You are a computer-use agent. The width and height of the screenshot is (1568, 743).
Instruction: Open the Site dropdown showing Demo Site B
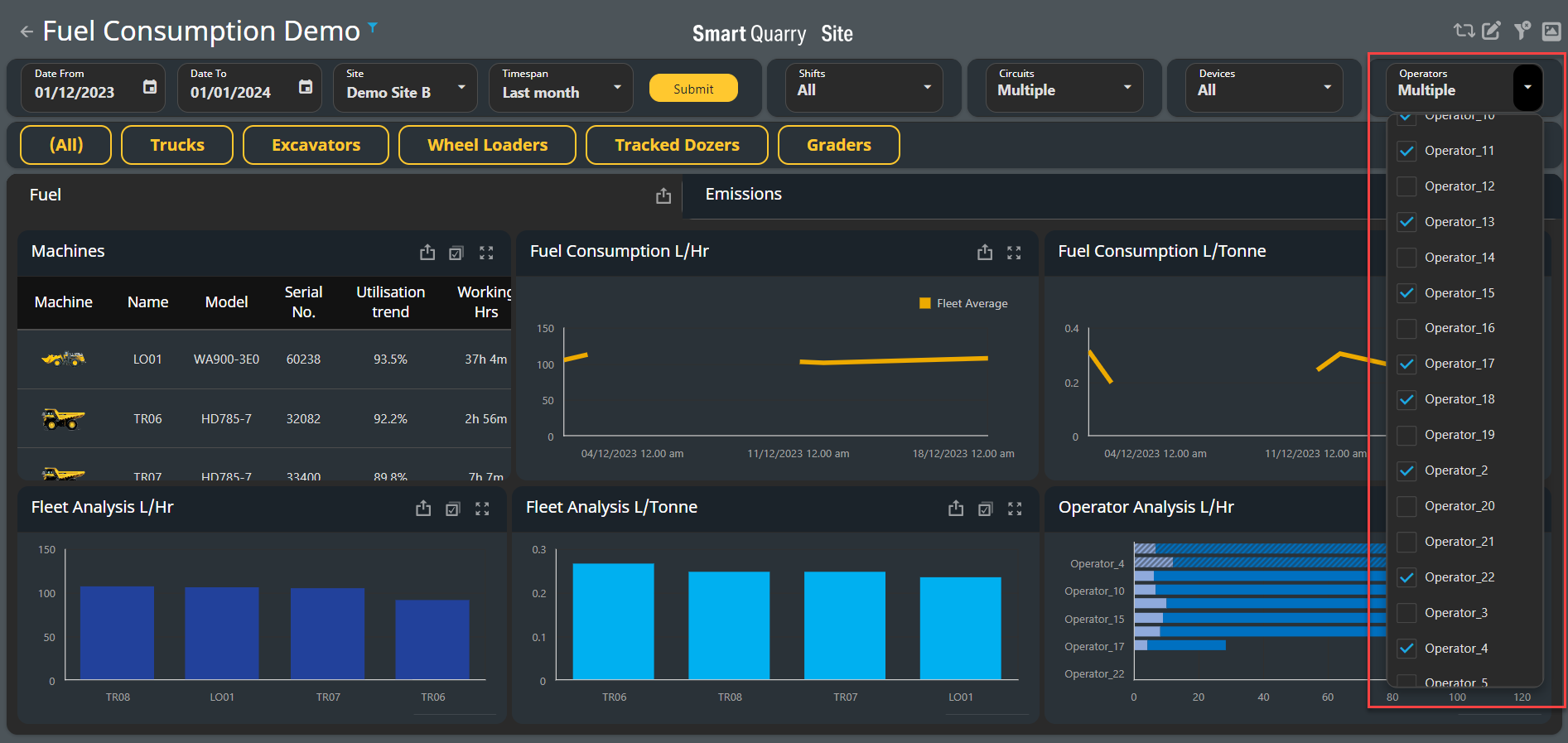point(406,88)
